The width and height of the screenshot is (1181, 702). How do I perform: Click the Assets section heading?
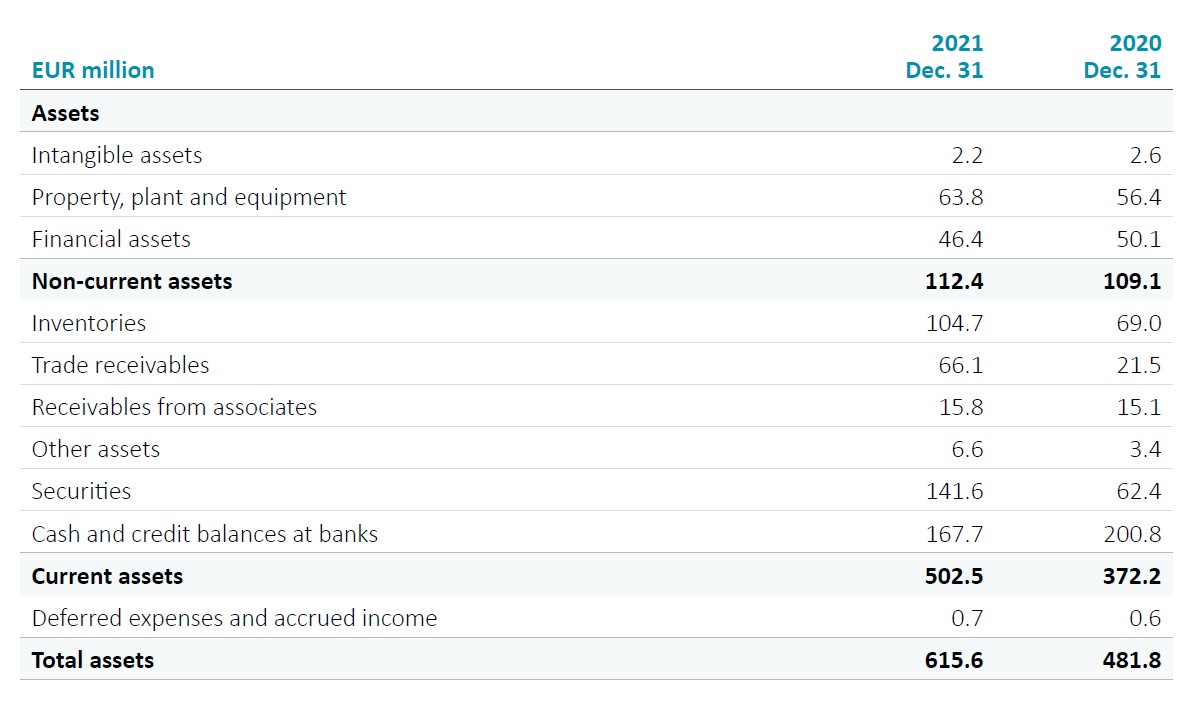click(66, 113)
